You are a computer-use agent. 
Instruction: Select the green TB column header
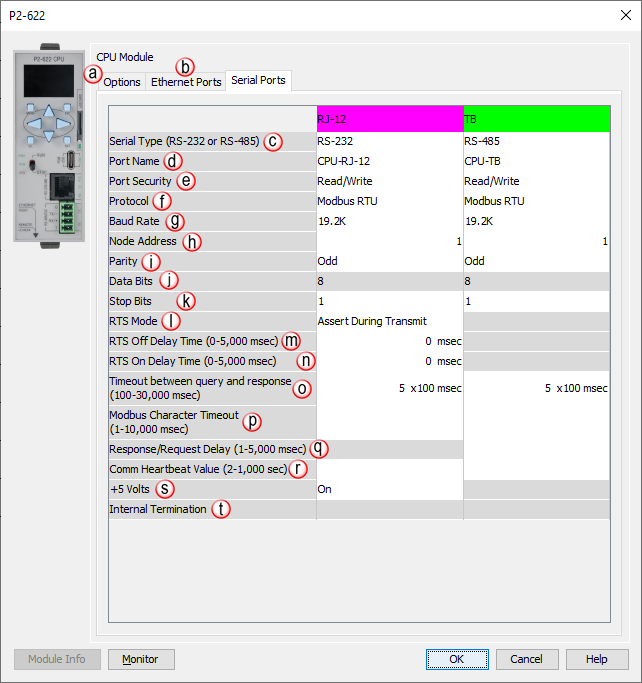click(536, 119)
